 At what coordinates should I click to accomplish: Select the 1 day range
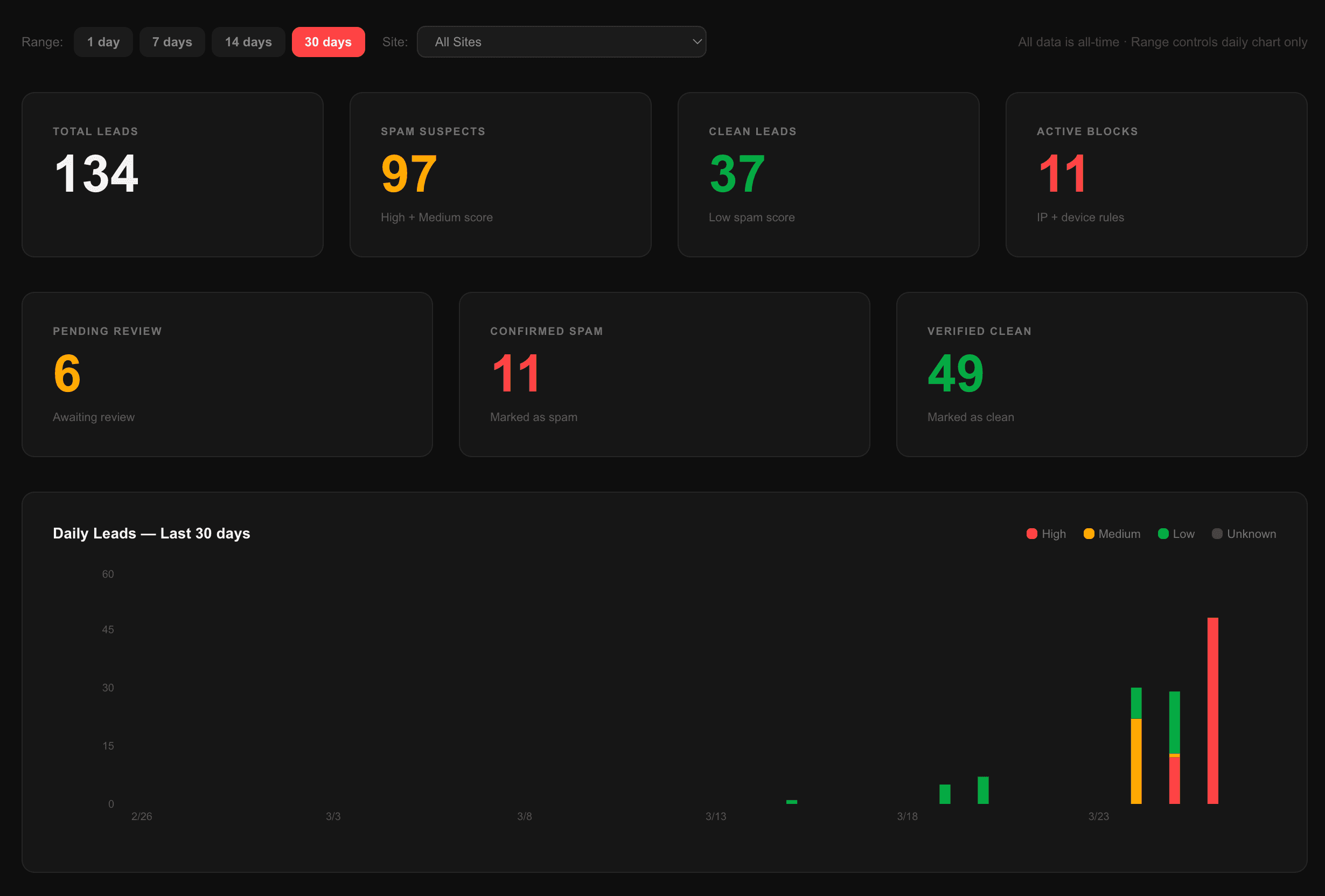point(103,41)
